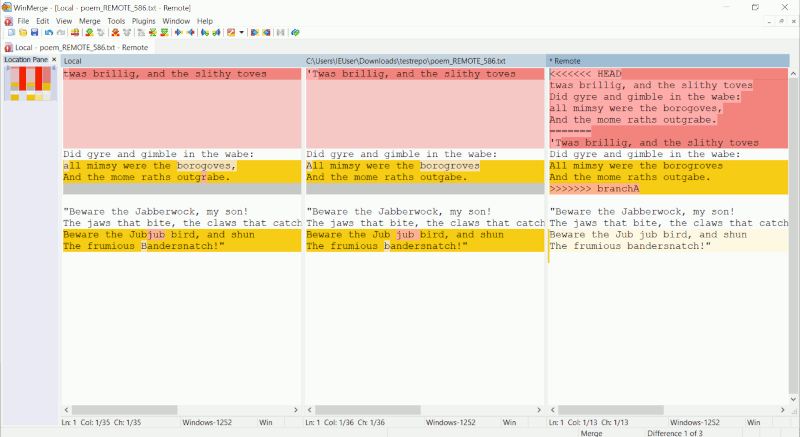800x437 pixels.
Task: Click the Auto Merge toolbar icon
Action: (x=231, y=32)
